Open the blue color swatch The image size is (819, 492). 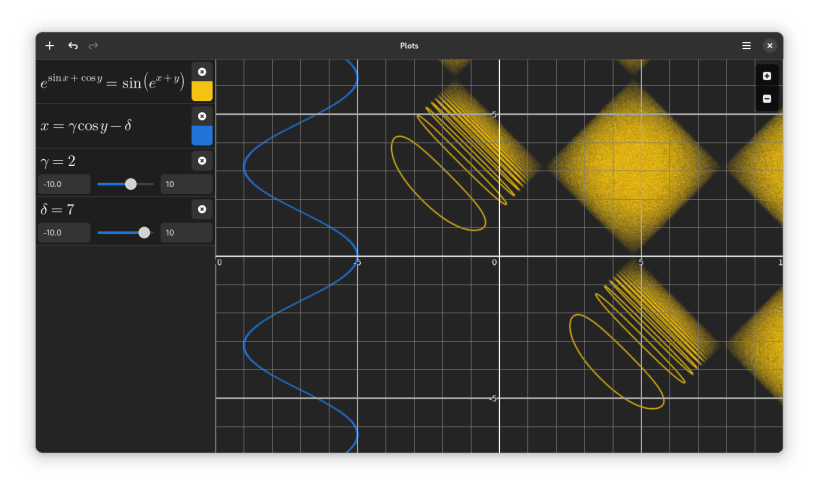(202, 135)
